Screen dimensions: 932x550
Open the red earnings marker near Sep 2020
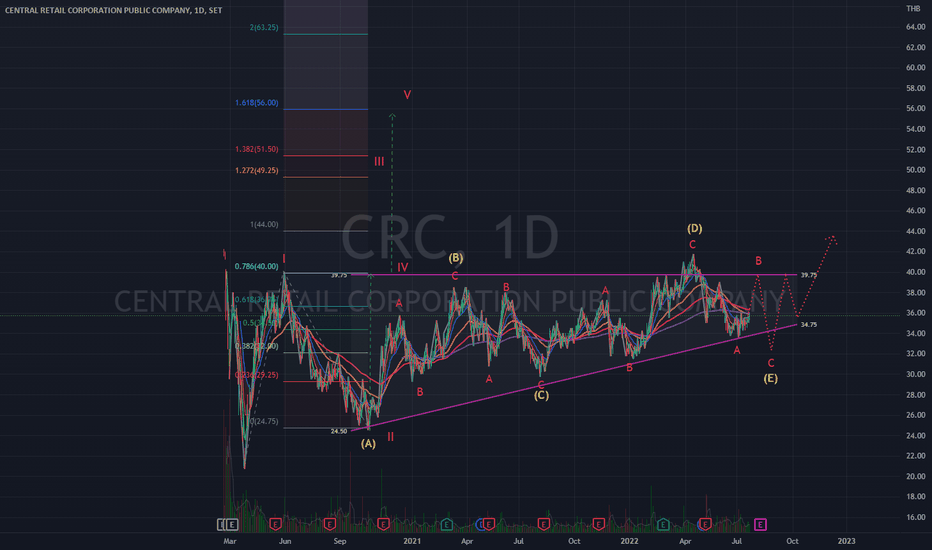click(330, 524)
